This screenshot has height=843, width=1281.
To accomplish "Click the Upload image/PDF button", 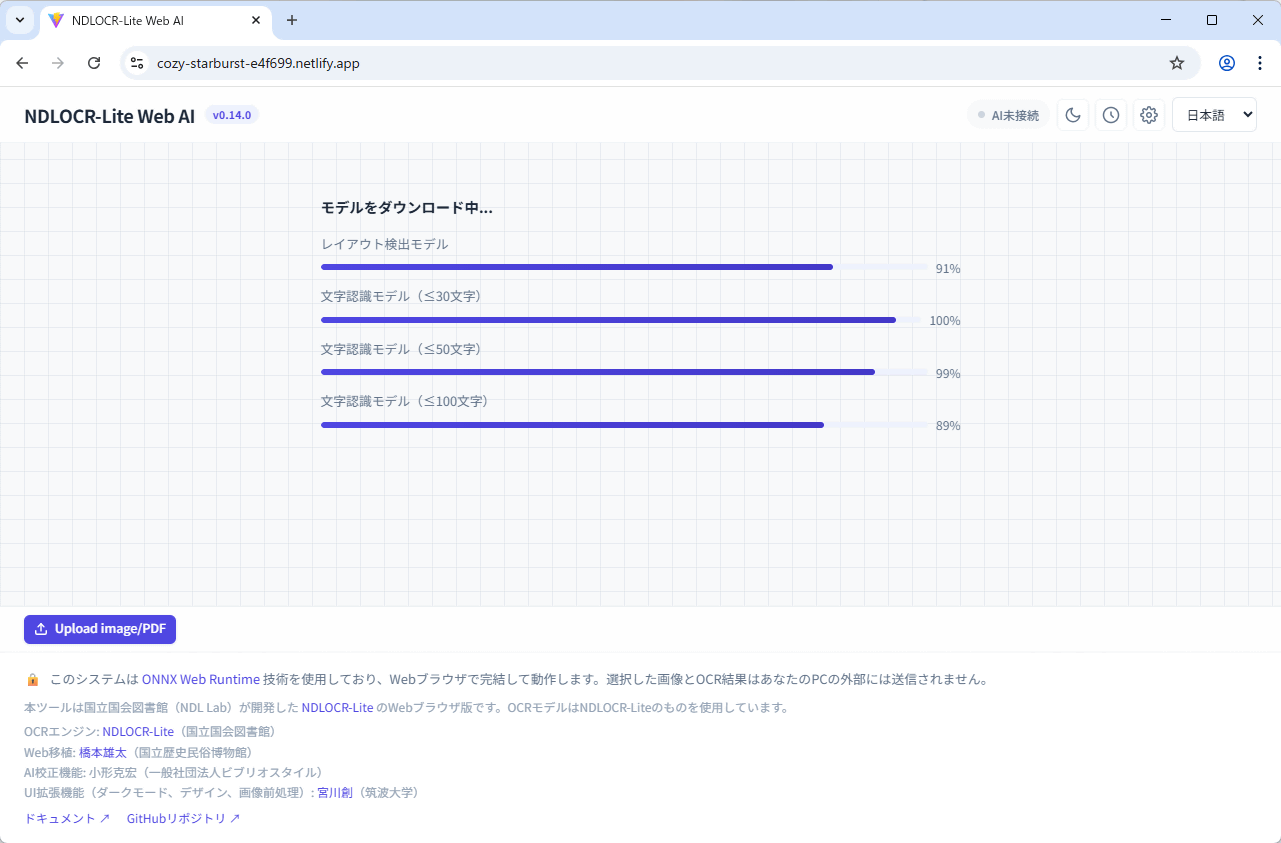I will pyautogui.click(x=100, y=629).
